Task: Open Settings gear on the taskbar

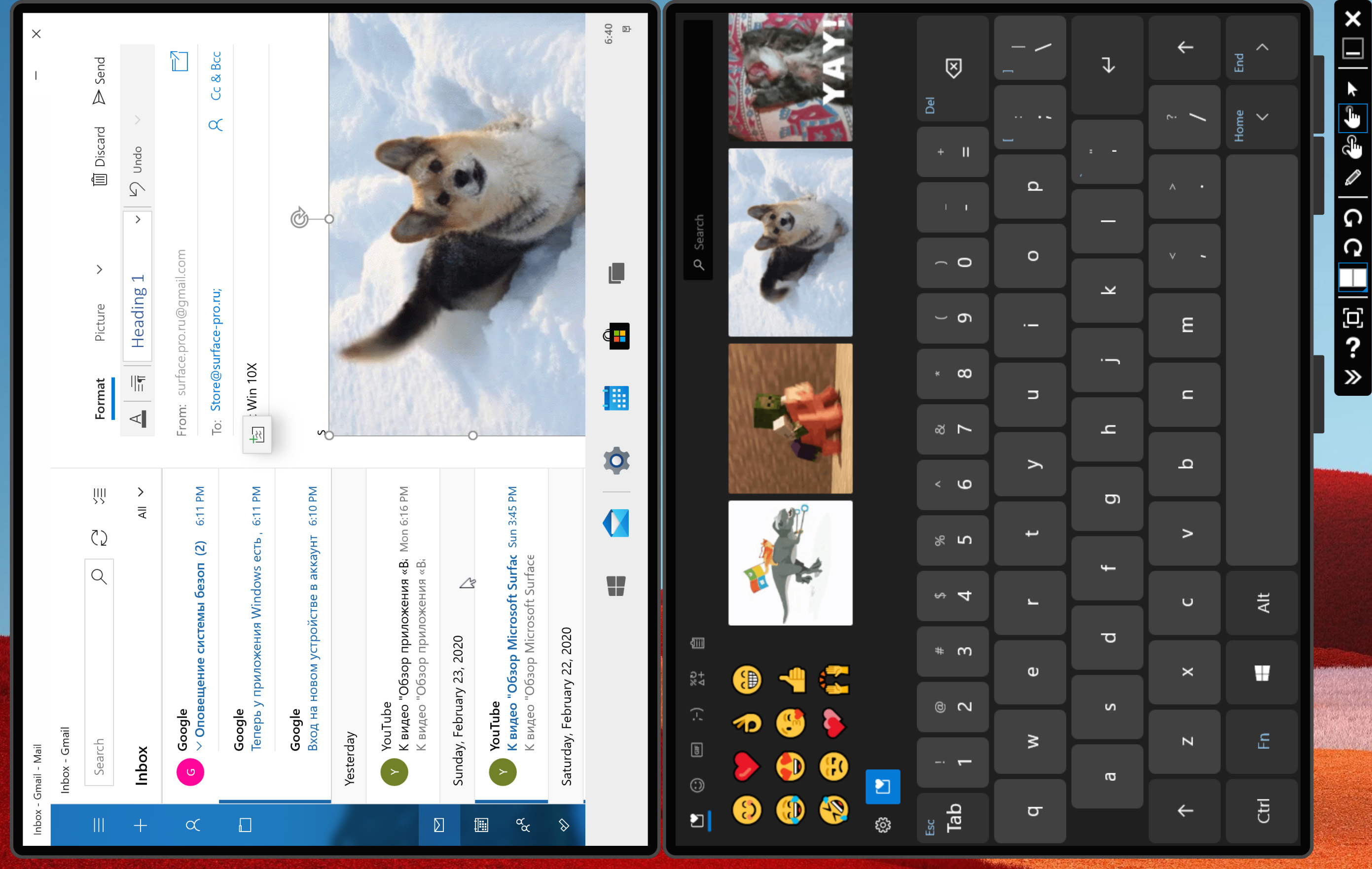Action: click(x=616, y=461)
